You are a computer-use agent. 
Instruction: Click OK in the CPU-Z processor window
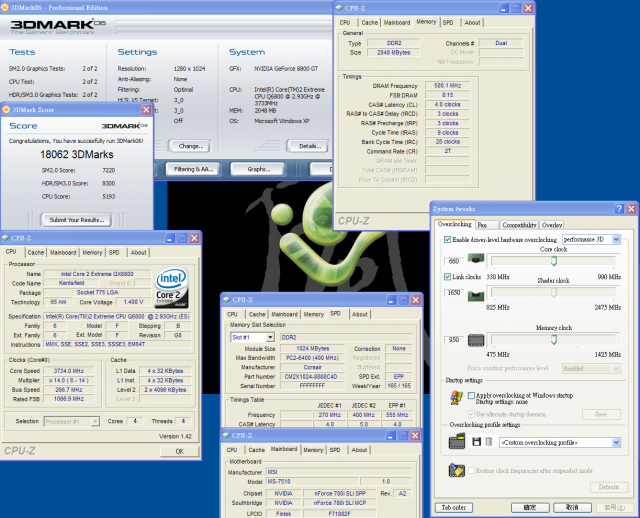click(180, 451)
